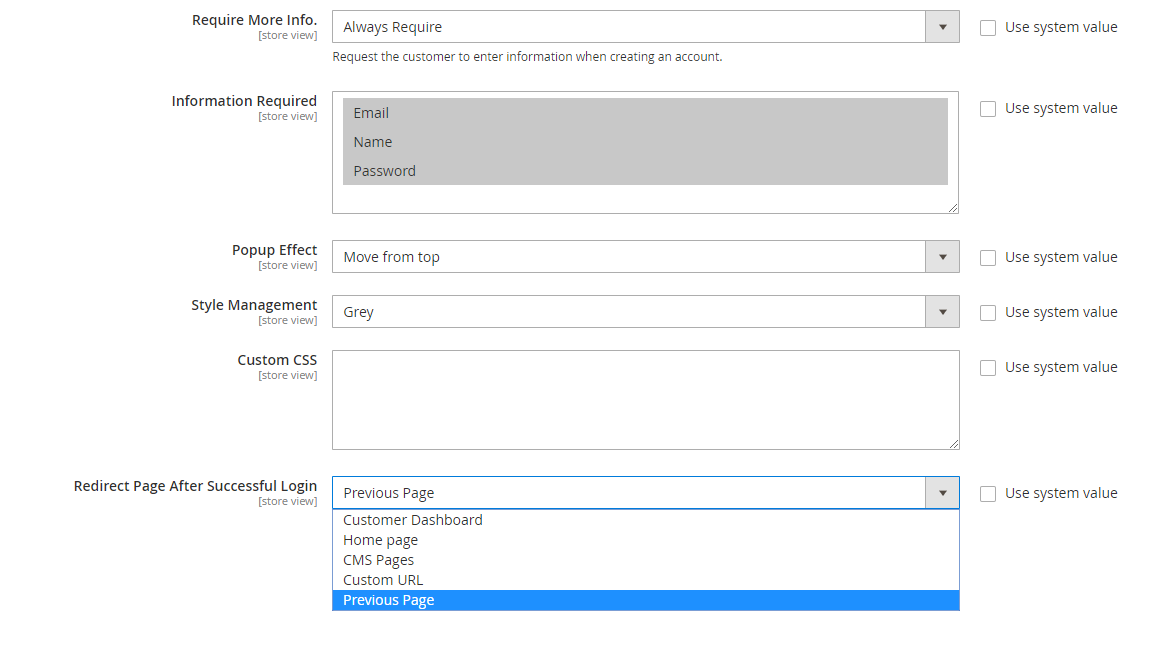Pick Custom URL from dropdown list
The image size is (1153, 651).
383,580
